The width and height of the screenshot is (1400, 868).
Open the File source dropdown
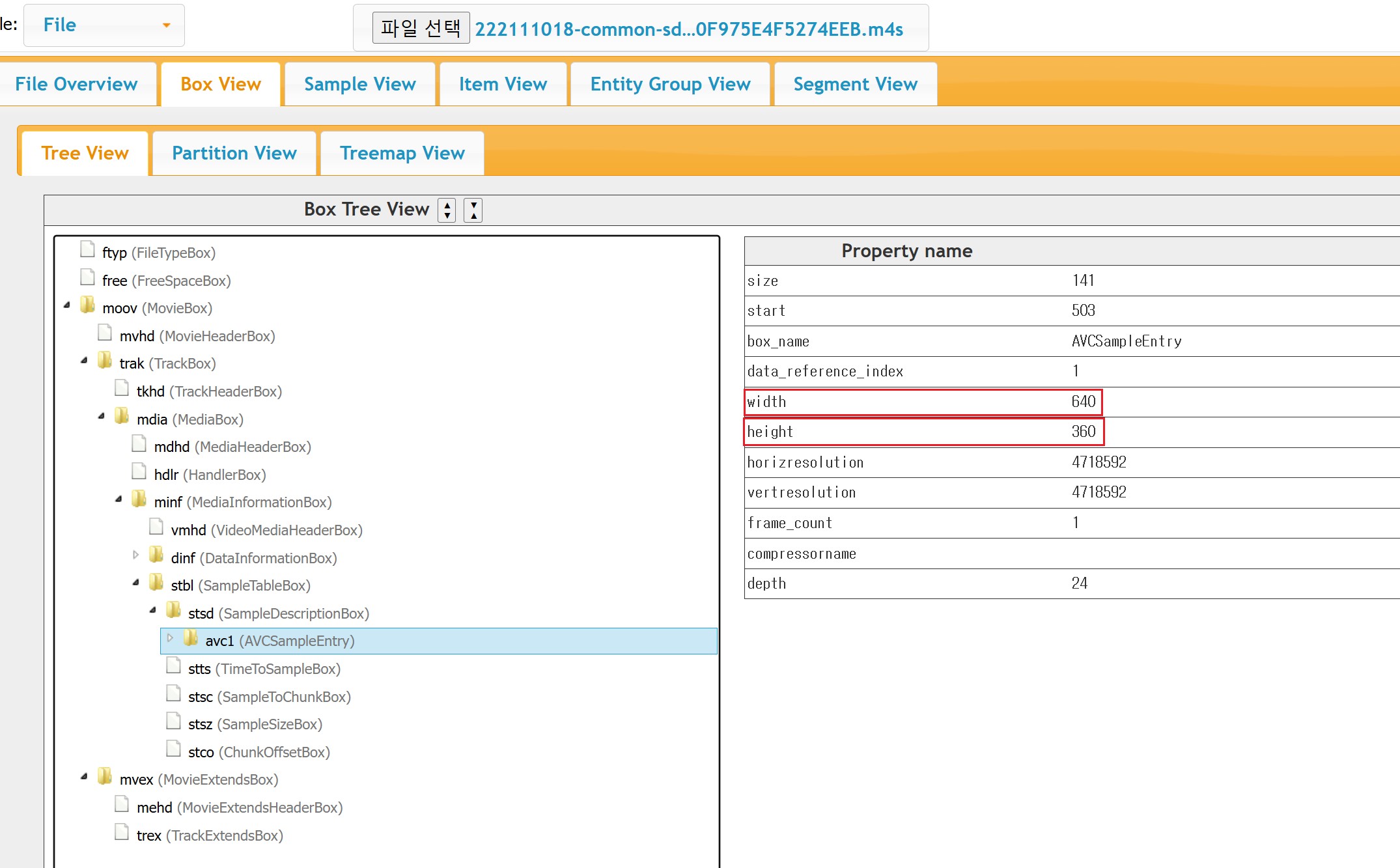104,25
